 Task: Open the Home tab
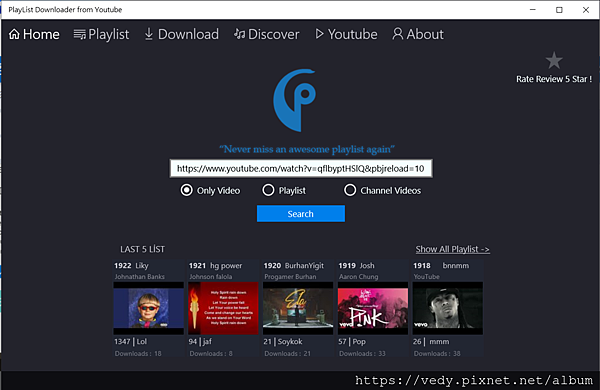pyautogui.click(x=34, y=34)
